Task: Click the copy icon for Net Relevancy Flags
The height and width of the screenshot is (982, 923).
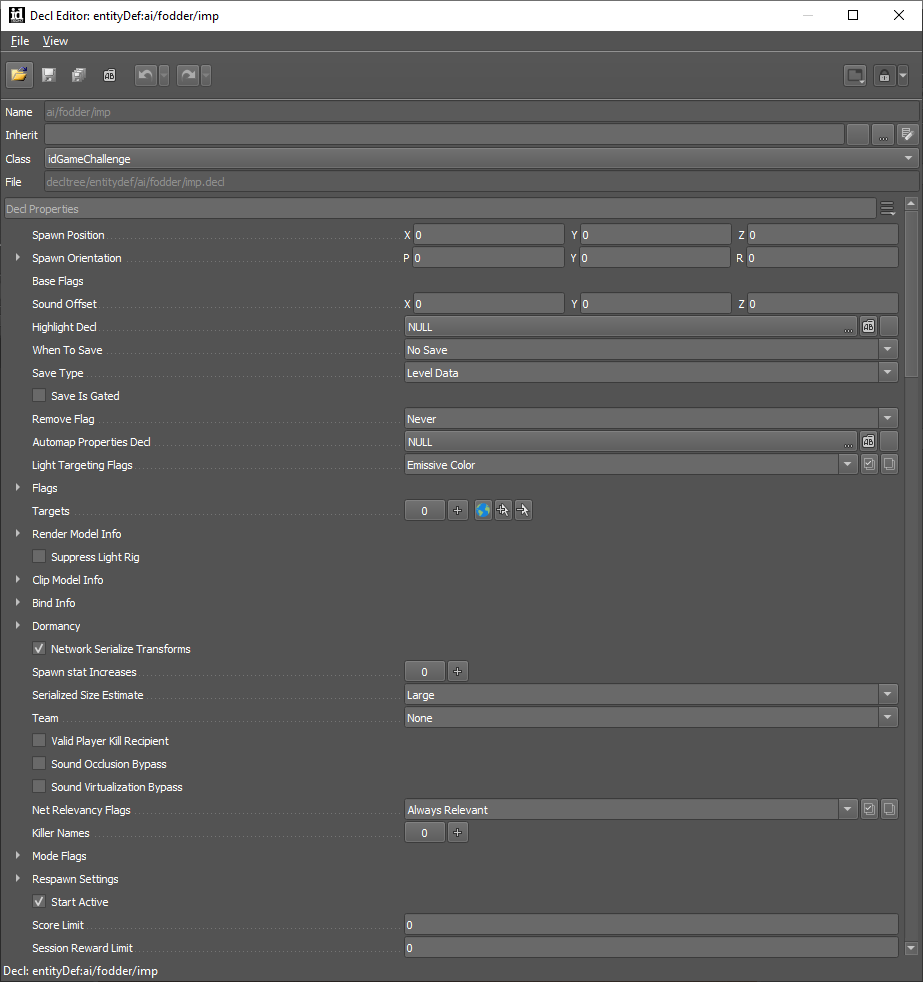Action: tap(889, 809)
